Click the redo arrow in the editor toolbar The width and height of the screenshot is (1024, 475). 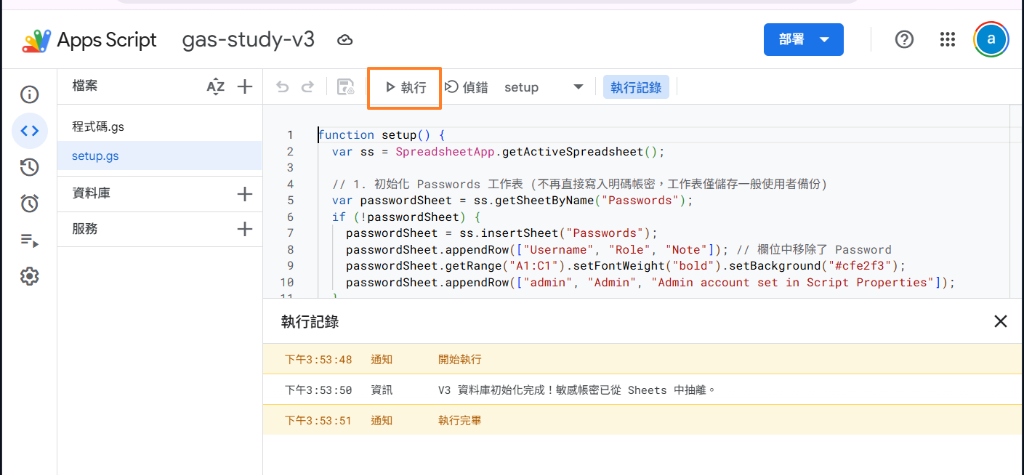tap(307, 87)
